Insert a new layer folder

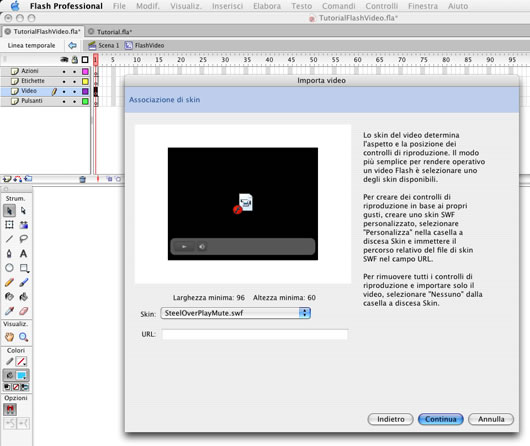(x=28, y=179)
